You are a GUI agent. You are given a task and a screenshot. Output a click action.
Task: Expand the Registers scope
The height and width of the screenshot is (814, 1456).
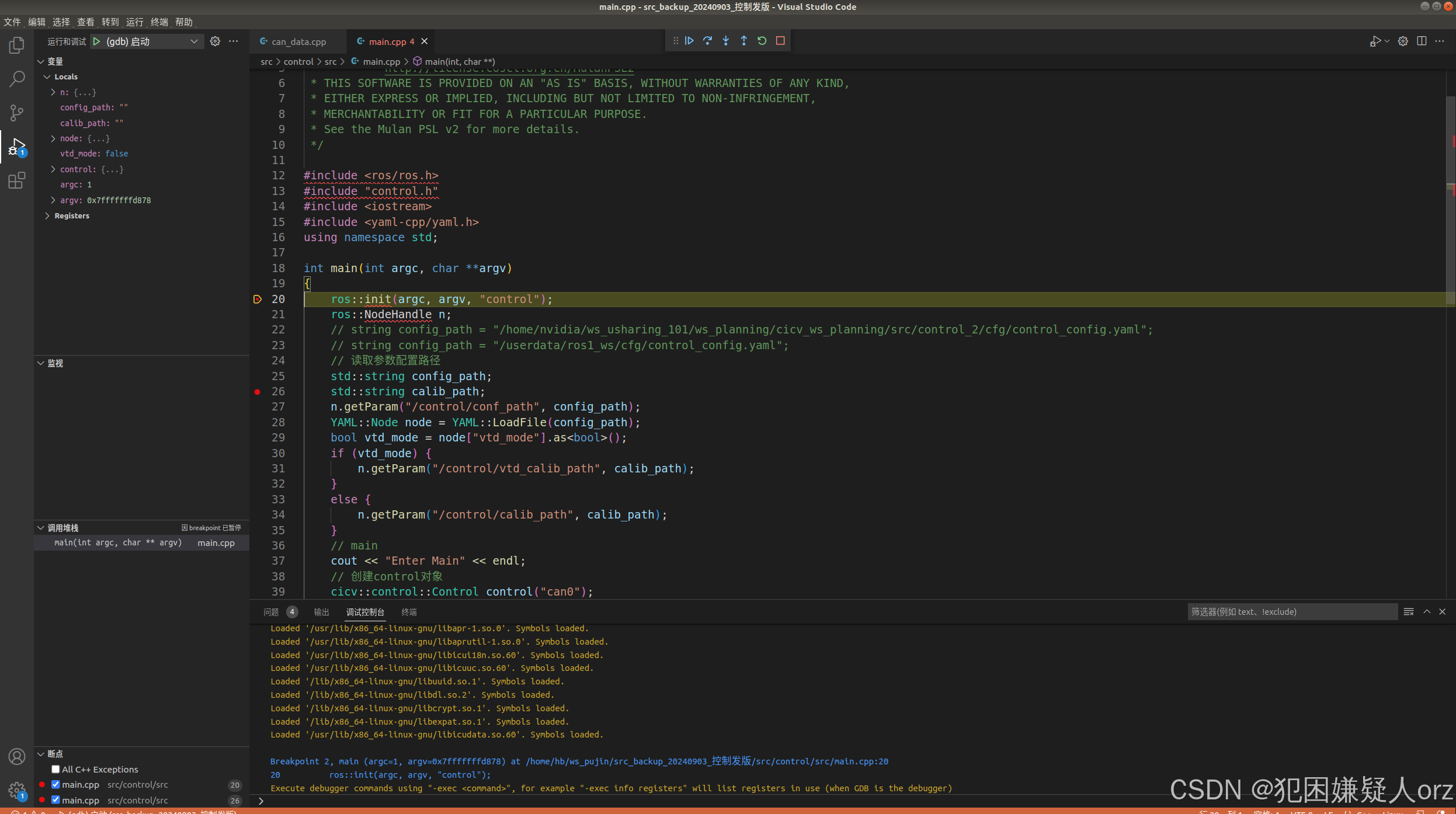tap(47, 216)
